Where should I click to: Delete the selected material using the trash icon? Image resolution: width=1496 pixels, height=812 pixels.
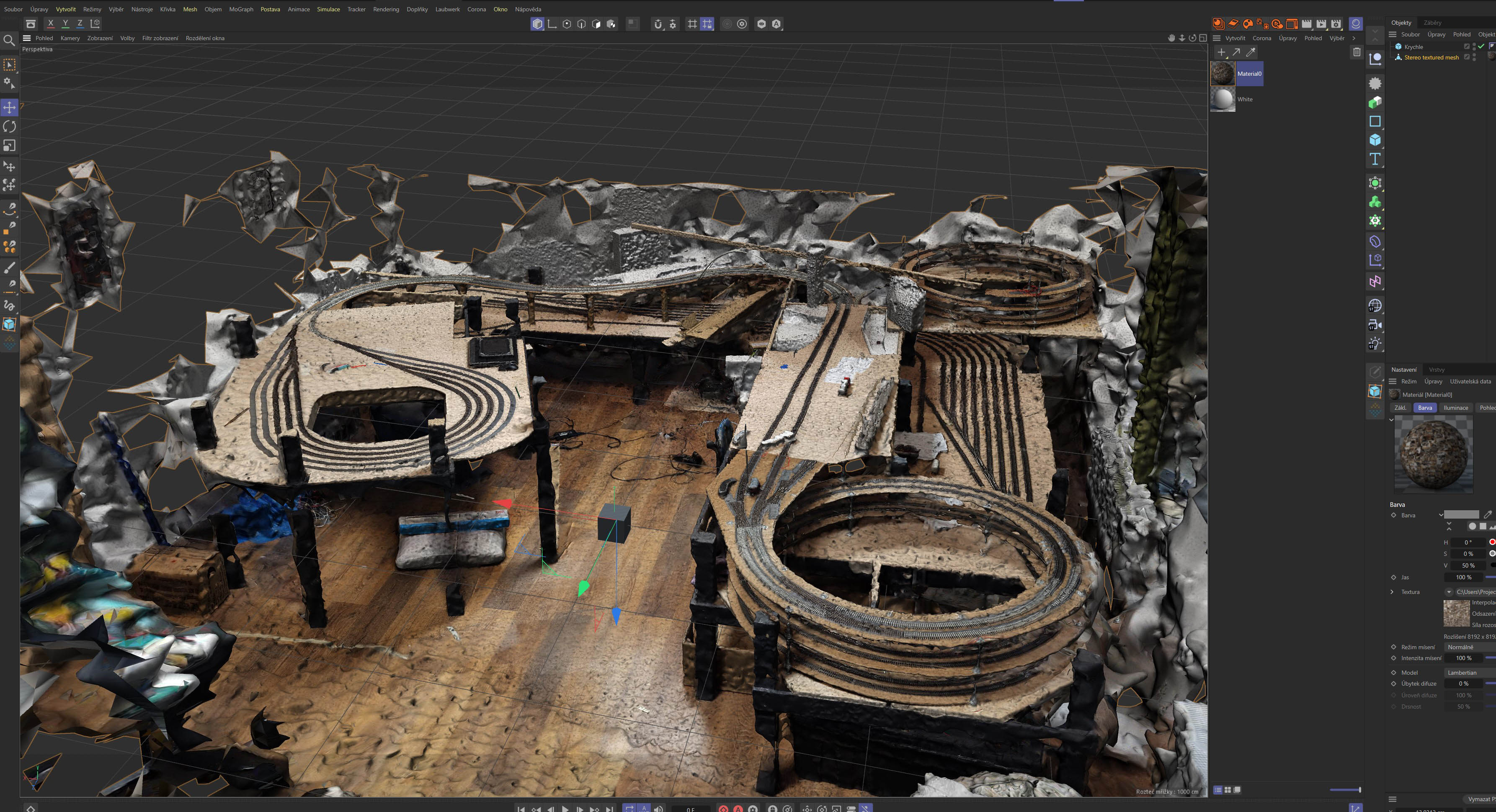click(1357, 52)
